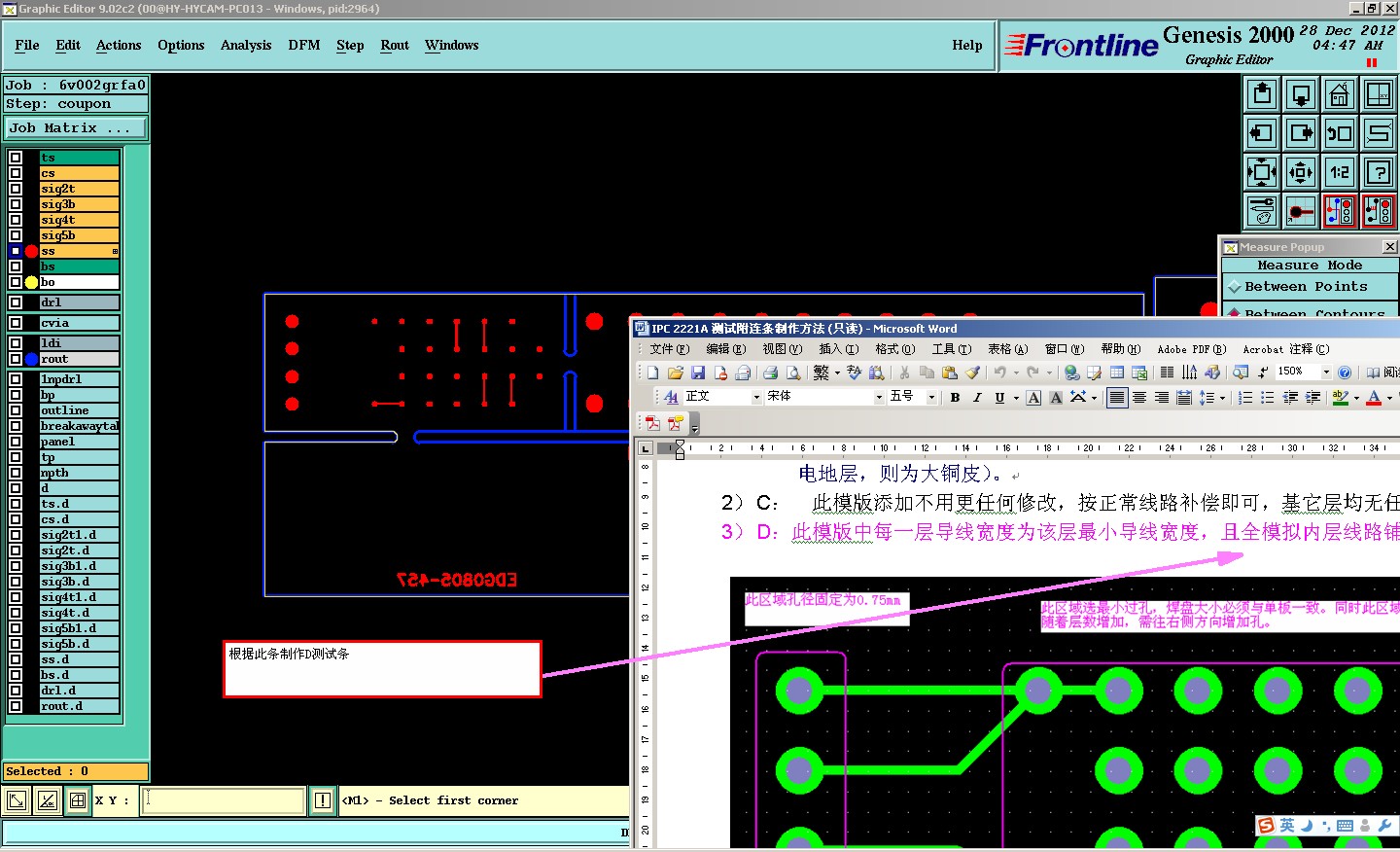Image resolution: width=1400 pixels, height=852 pixels.
Task: Open the font color dropdown arrow
Action: pos(1389,398)
